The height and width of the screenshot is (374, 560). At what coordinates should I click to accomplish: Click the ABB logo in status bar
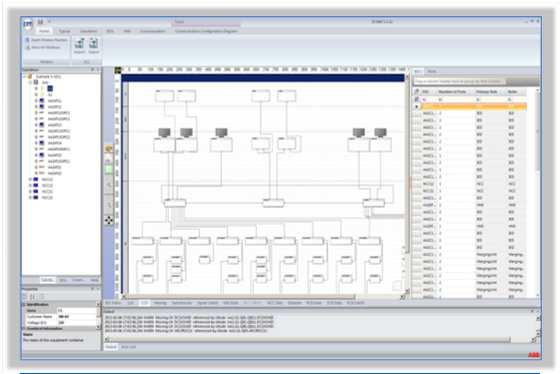534,355
